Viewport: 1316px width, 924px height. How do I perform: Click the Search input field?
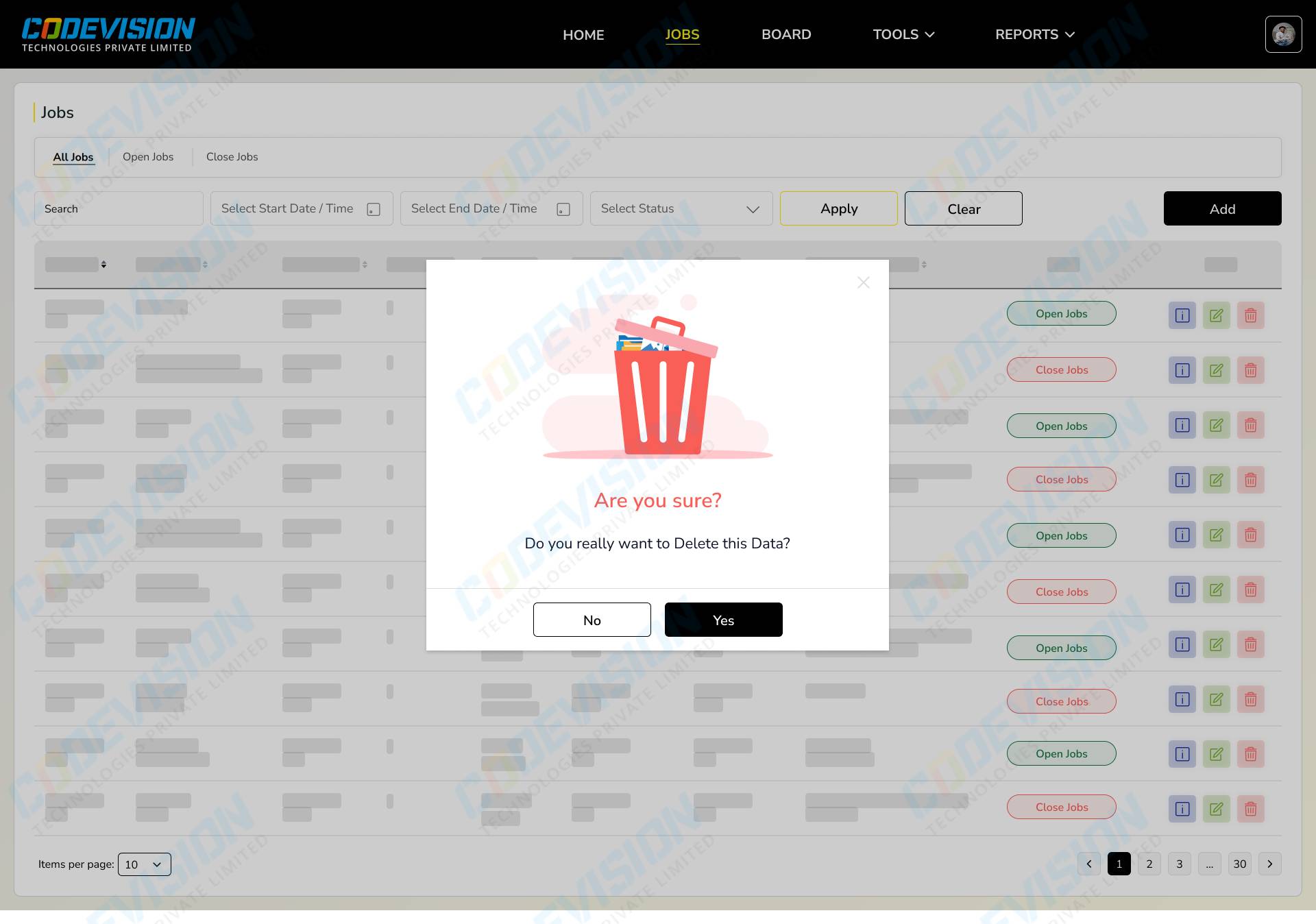[x=119, y=208]
